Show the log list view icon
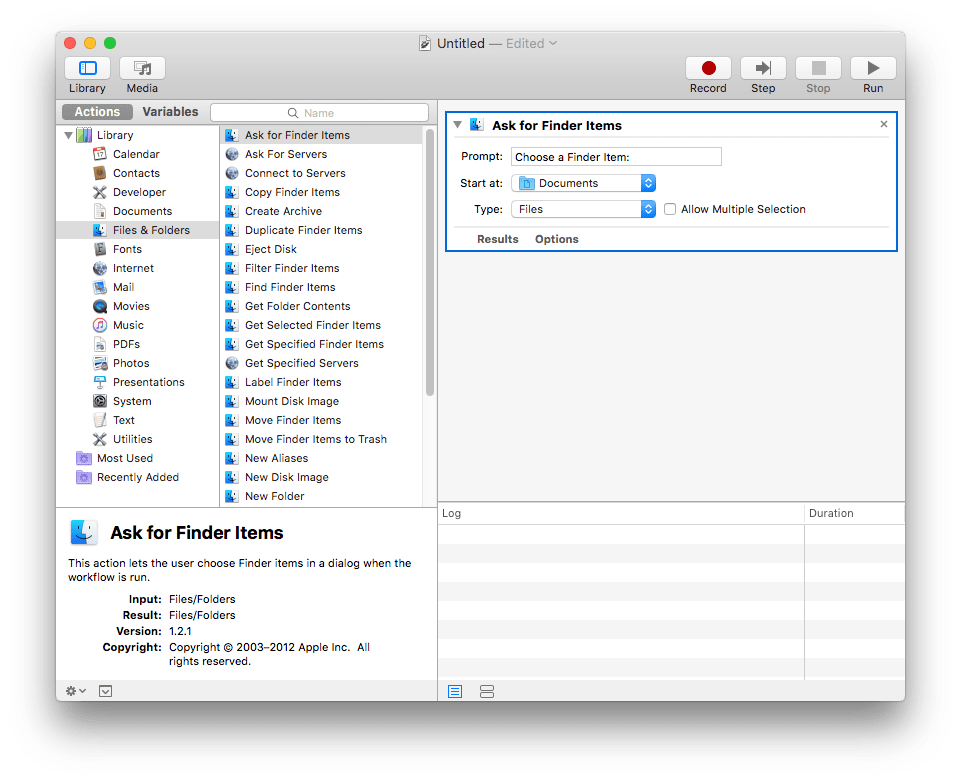Image resolution: width=961 pixels, height=781 pixels. (x=455, y=691)
